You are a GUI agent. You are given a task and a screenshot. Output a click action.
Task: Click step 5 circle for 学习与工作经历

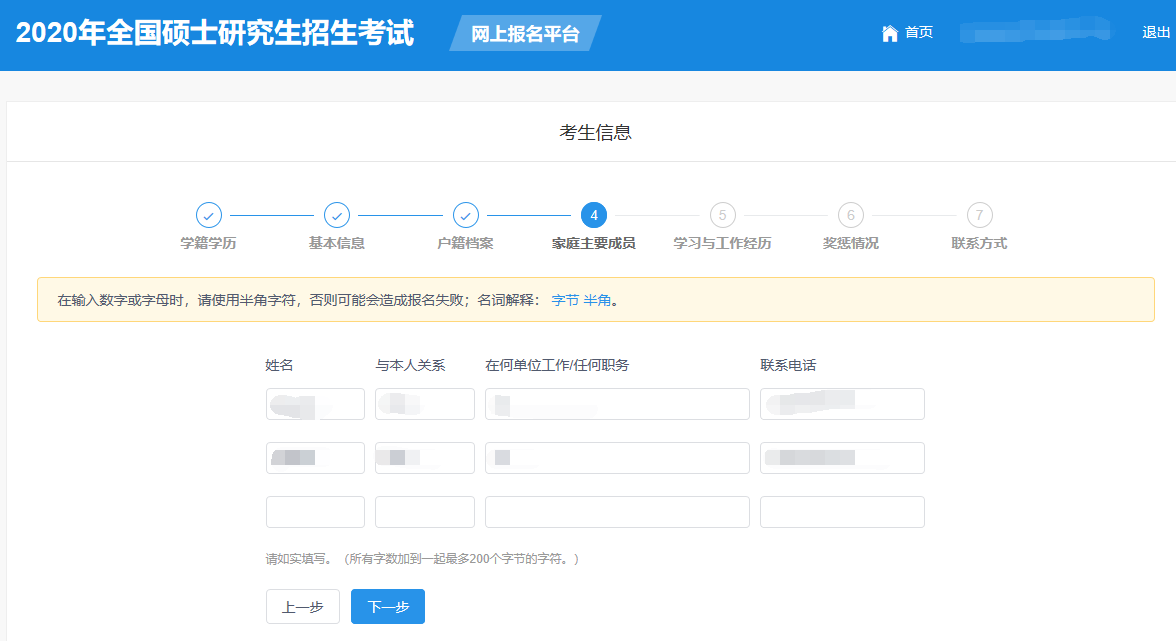tap(722, 215)
